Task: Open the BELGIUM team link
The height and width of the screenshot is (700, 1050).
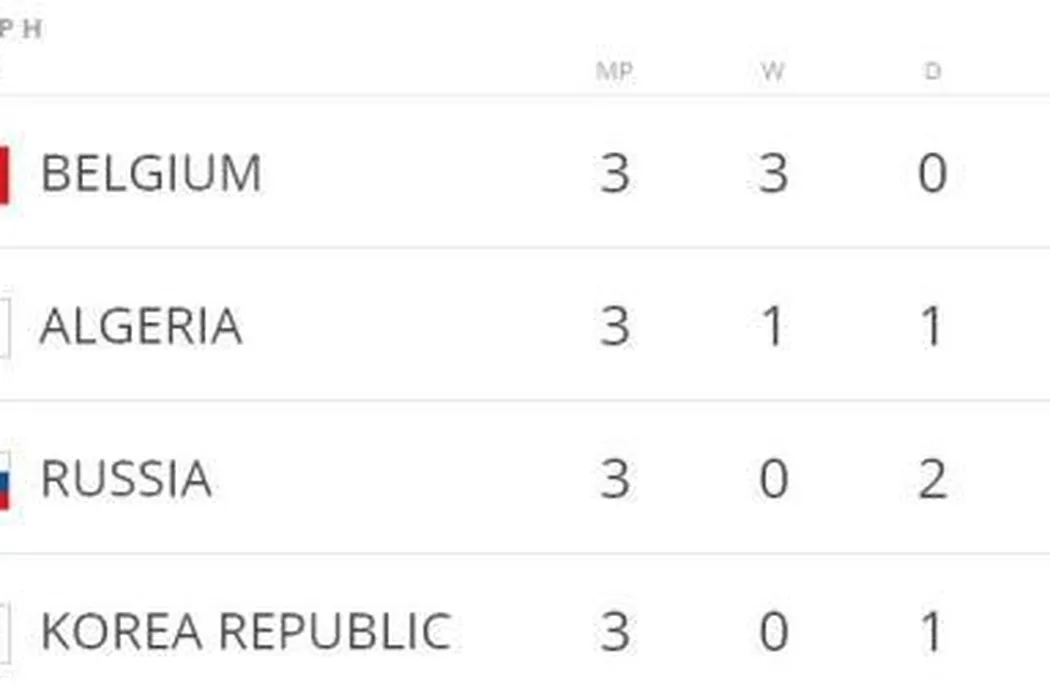Action: [x=151, y=174]
